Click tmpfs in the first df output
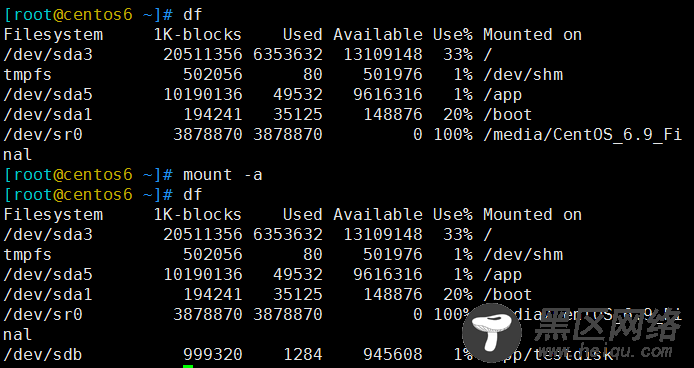This screenshot has width=694, height=368. point(27,74)
